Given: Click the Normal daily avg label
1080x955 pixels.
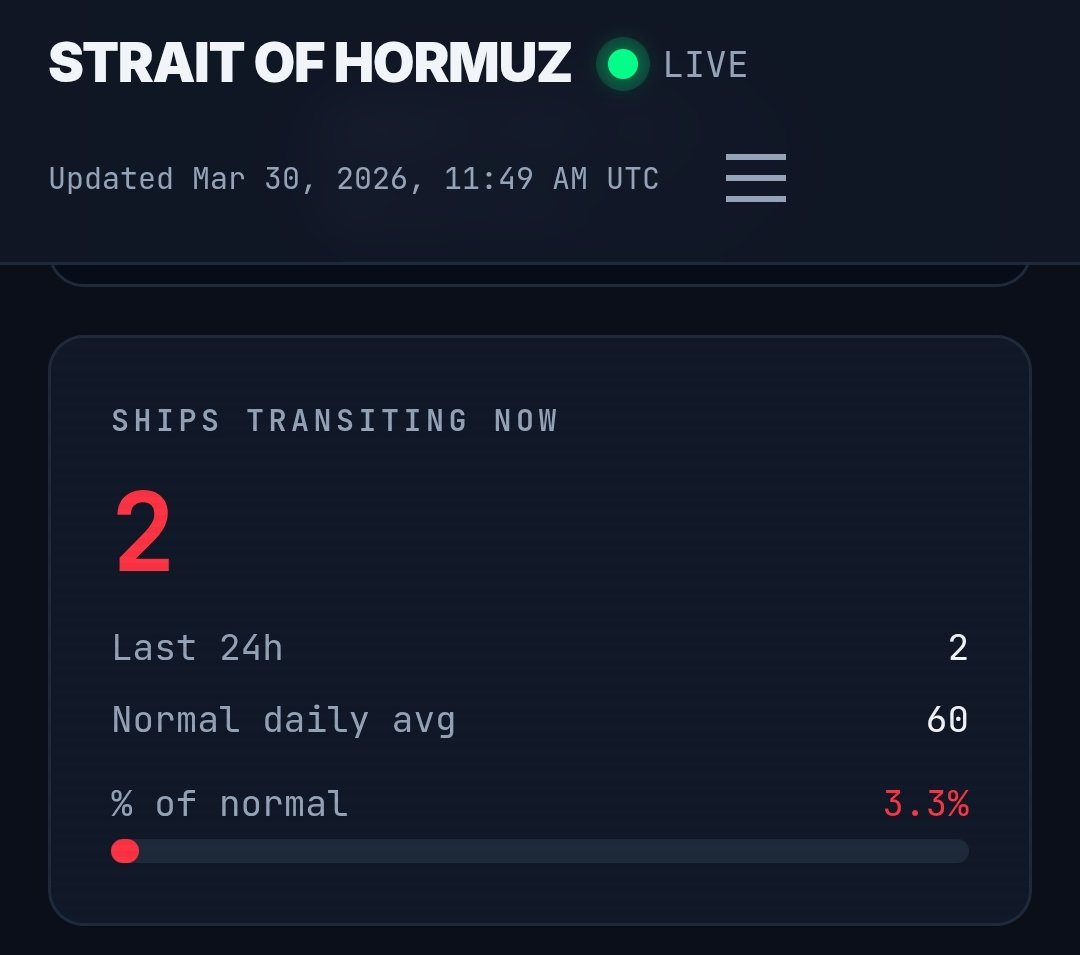Looking at the screenshot, I should point(283,720).
